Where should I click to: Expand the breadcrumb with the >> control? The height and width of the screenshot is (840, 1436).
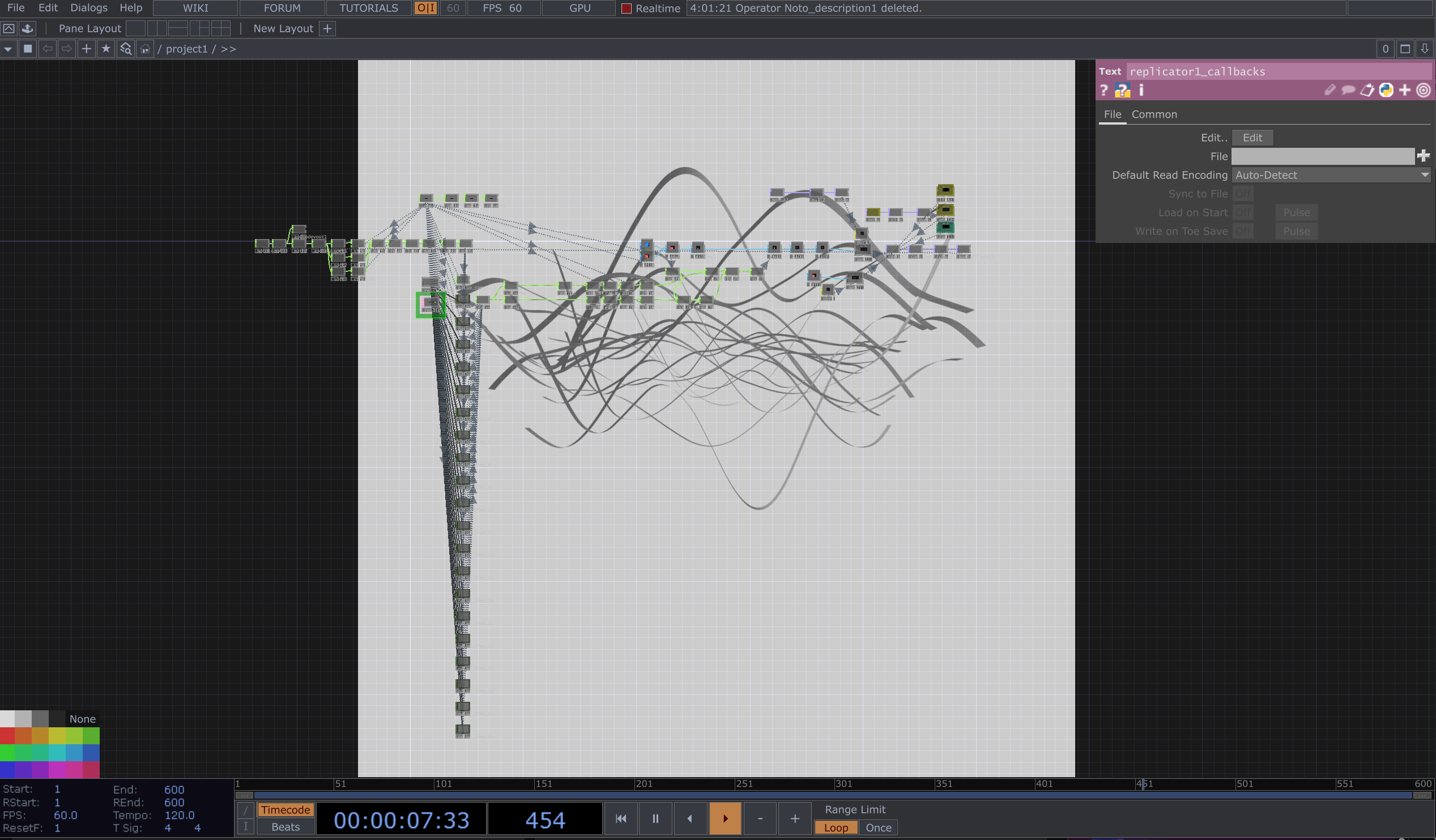[x=229, y=49]
